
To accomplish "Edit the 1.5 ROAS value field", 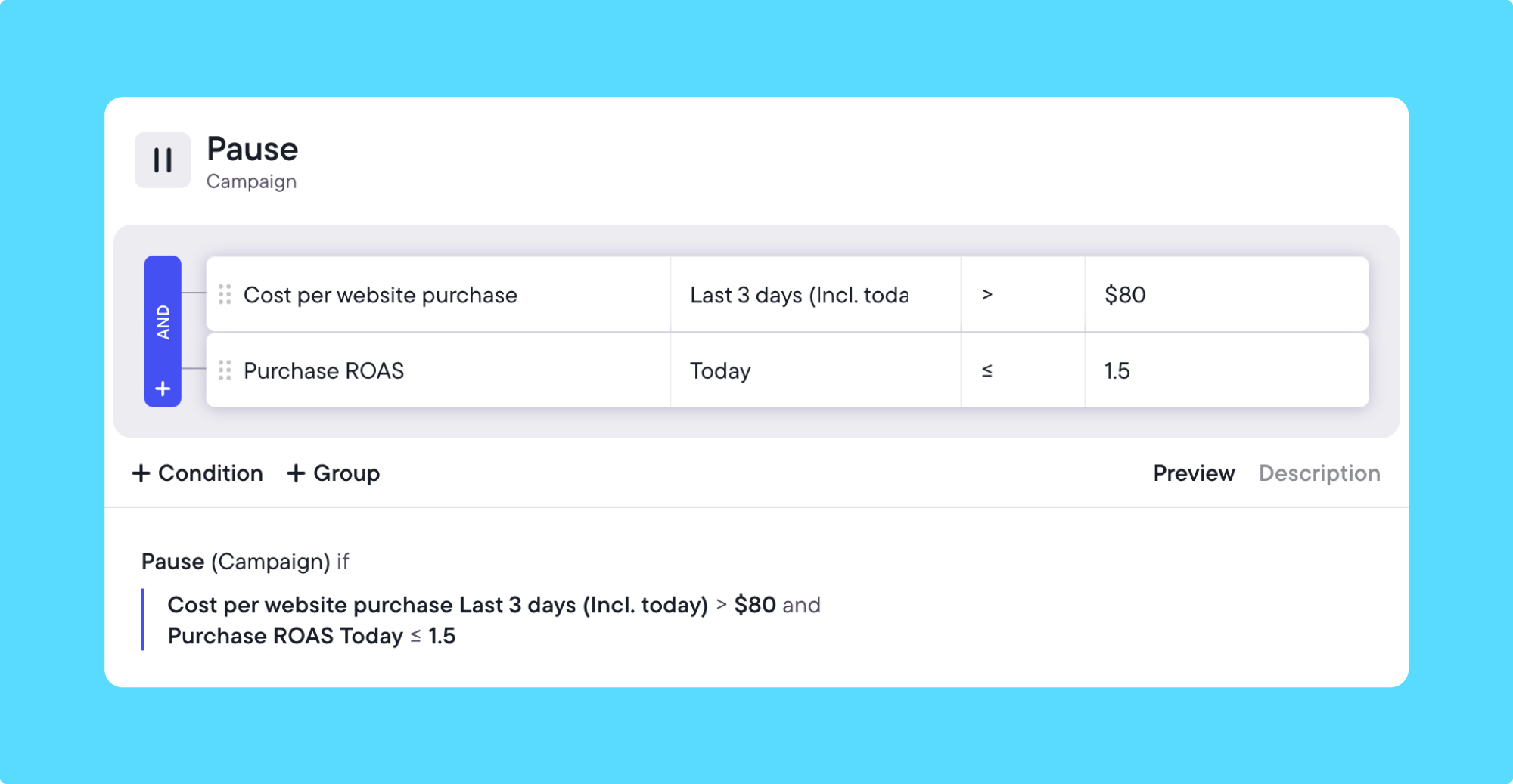I will coord(1226,371).
